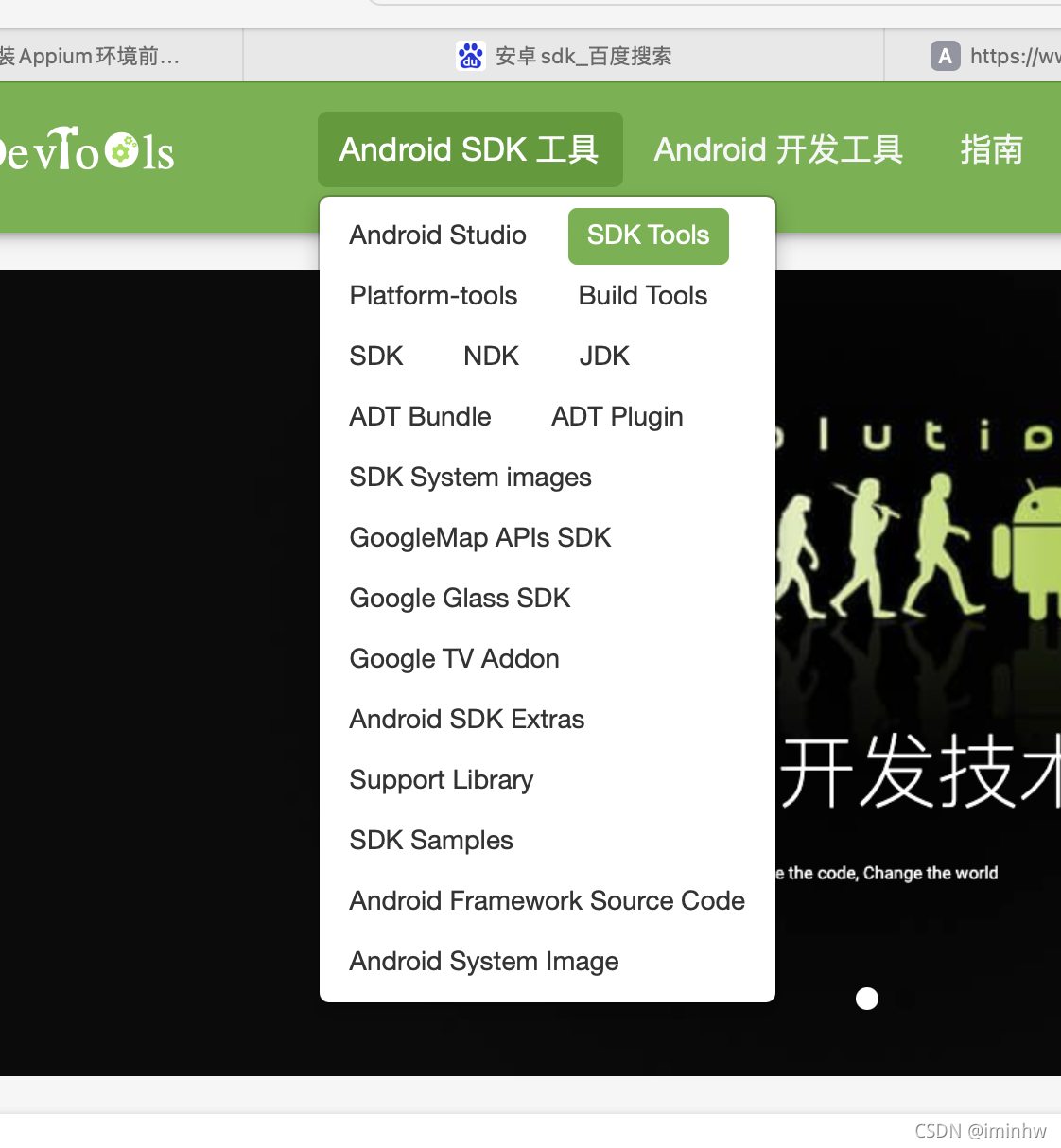1061x1148 pixels.
Task: Open Android System Image
Action: [484, 962]
